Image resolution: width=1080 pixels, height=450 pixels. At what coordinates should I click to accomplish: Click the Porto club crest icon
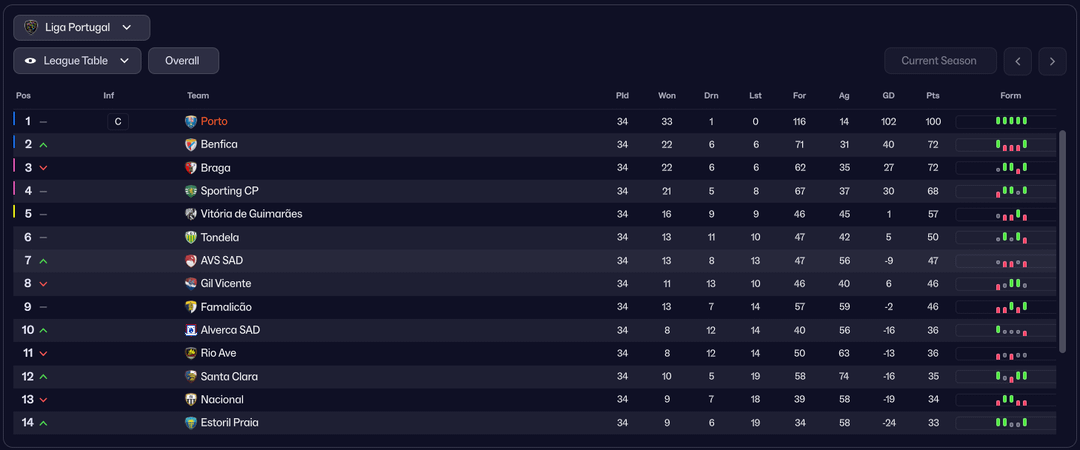point(192,122)
